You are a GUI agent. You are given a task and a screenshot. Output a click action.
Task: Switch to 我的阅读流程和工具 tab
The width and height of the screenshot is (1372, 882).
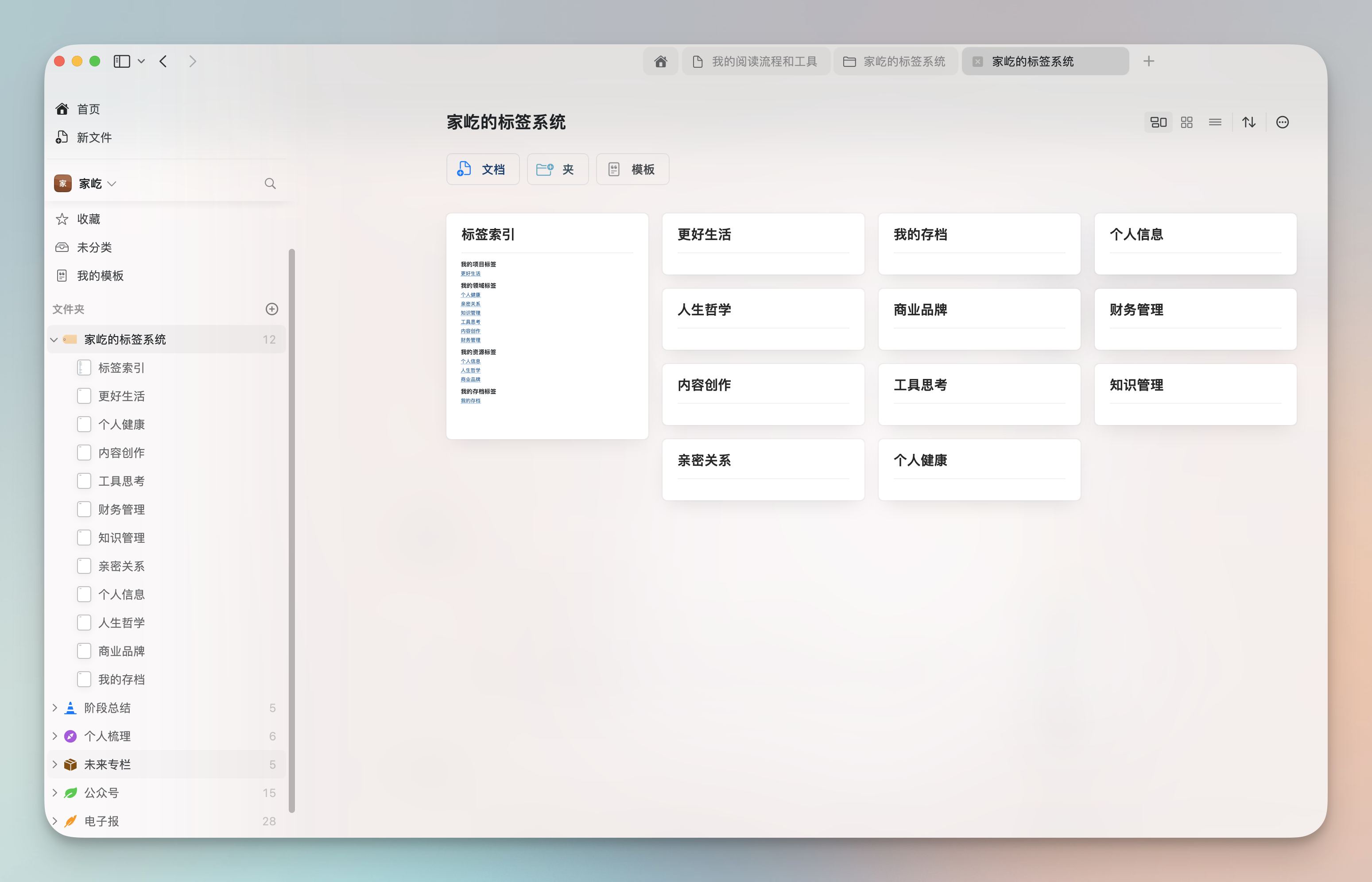tap(756, 61)
